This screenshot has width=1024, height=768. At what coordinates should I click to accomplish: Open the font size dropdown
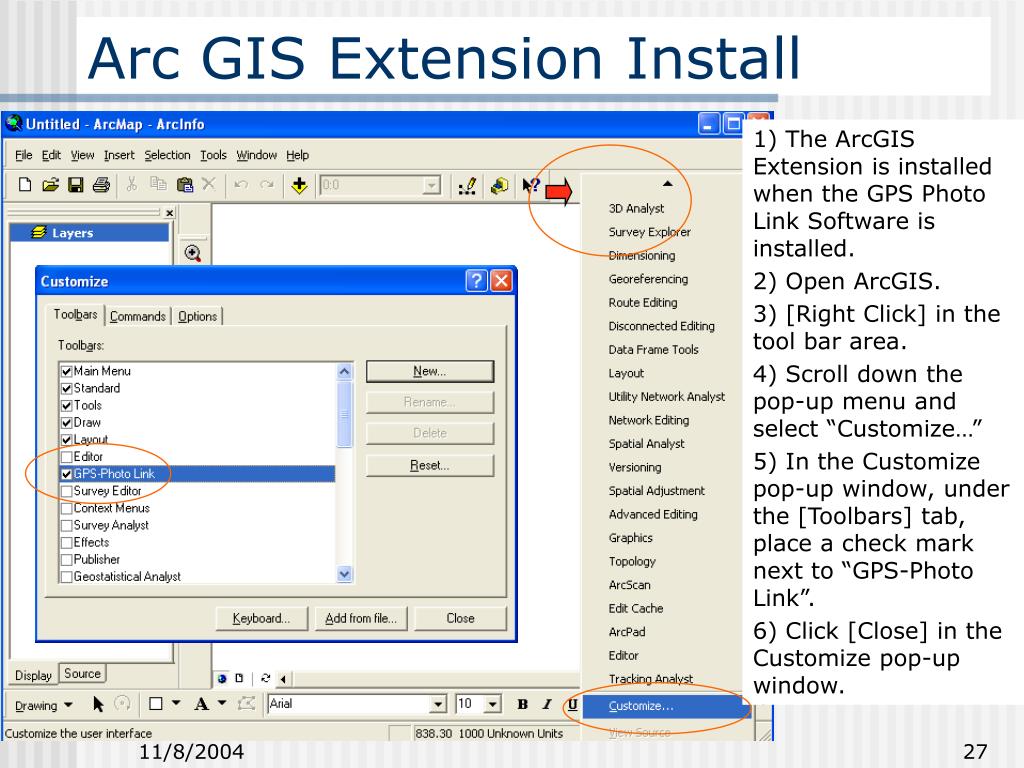coord(493,704)
